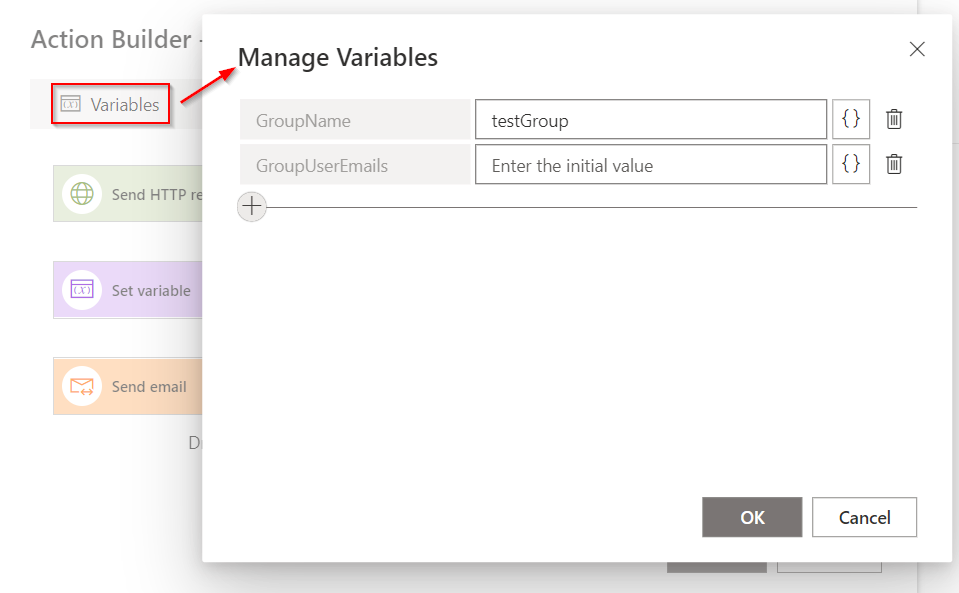The height and width of the screenshot is (593, 959).
Task: Delete the GroupName variable with trash icon
Action: click(894, 118)
